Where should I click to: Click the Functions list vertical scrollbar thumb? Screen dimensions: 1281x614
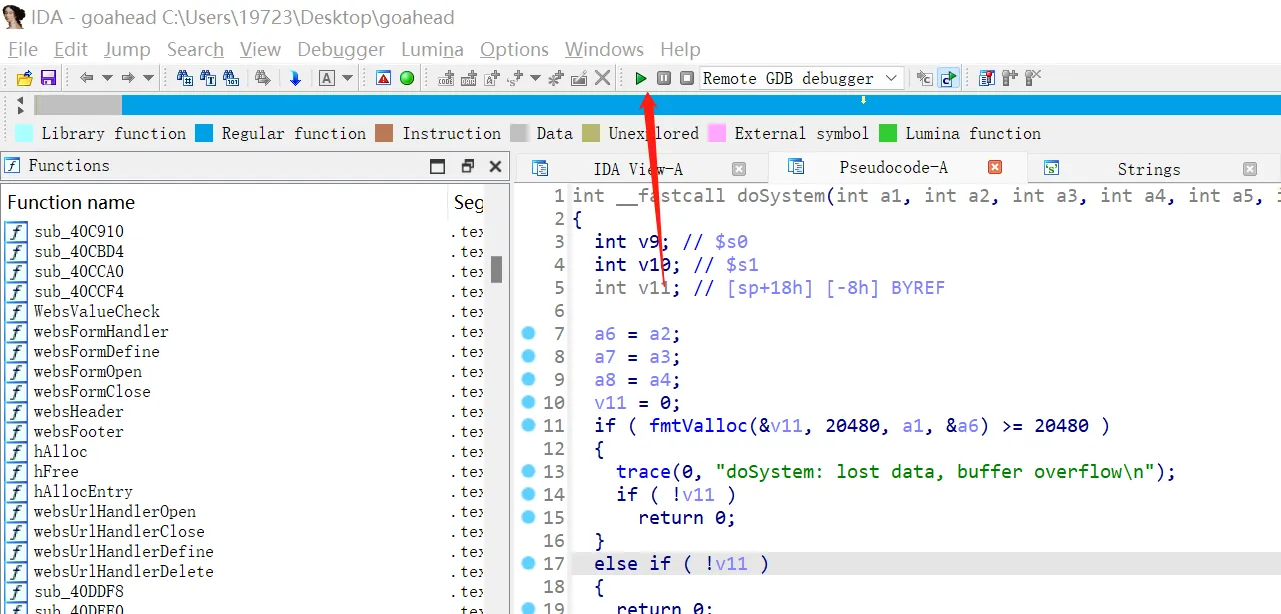point(496,269)
